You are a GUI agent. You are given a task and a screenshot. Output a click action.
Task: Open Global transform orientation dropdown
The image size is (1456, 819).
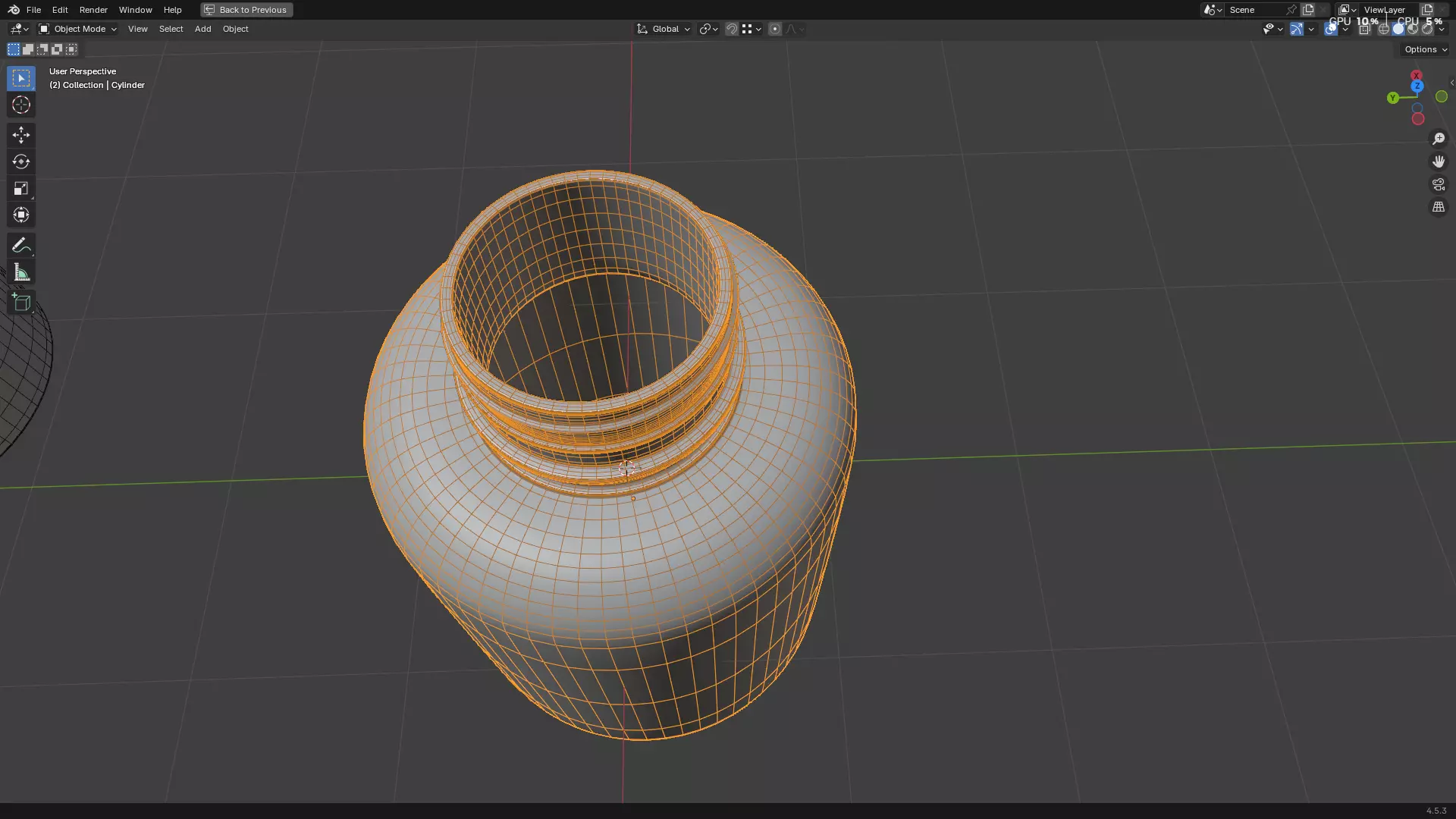663,29
